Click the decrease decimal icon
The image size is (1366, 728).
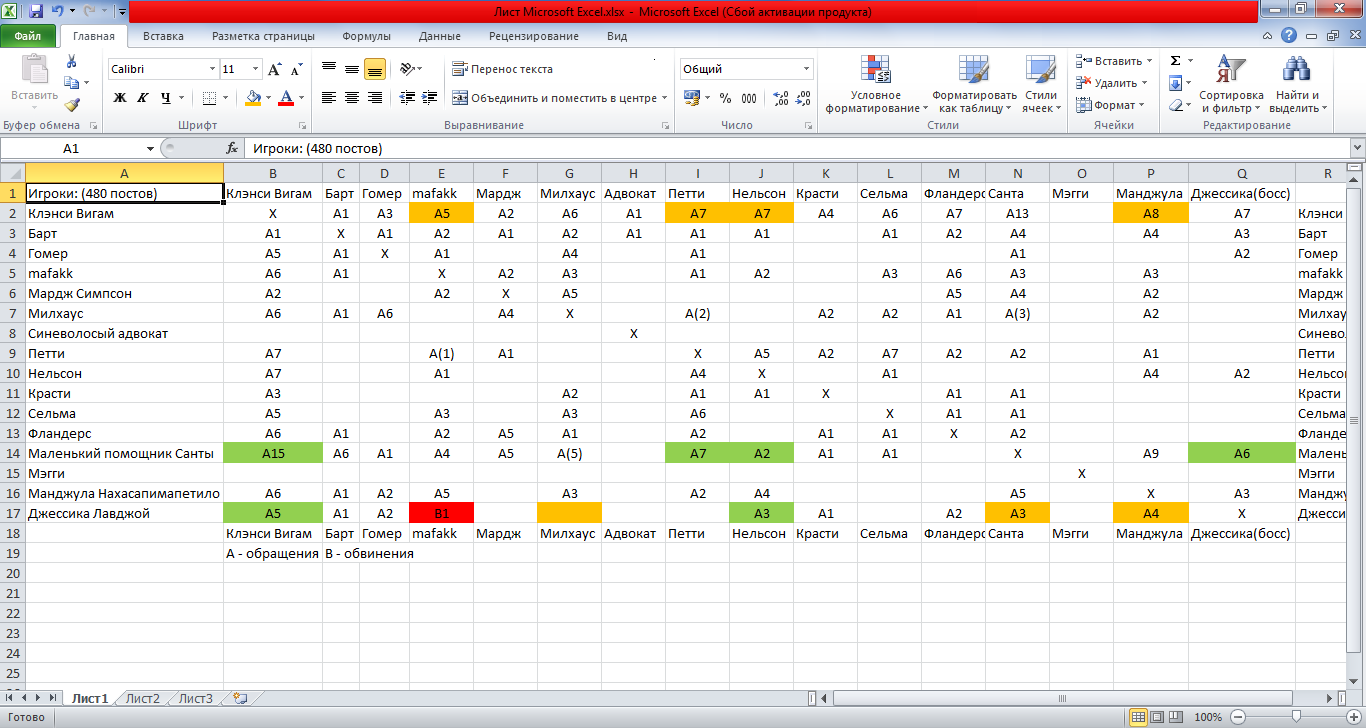pyautogui.click(x=803, y=98)
